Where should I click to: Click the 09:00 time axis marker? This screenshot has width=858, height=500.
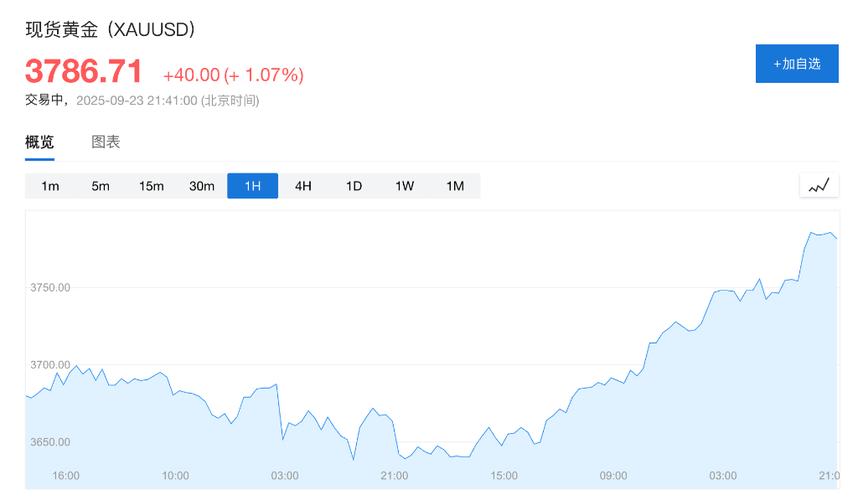(613, 475)
